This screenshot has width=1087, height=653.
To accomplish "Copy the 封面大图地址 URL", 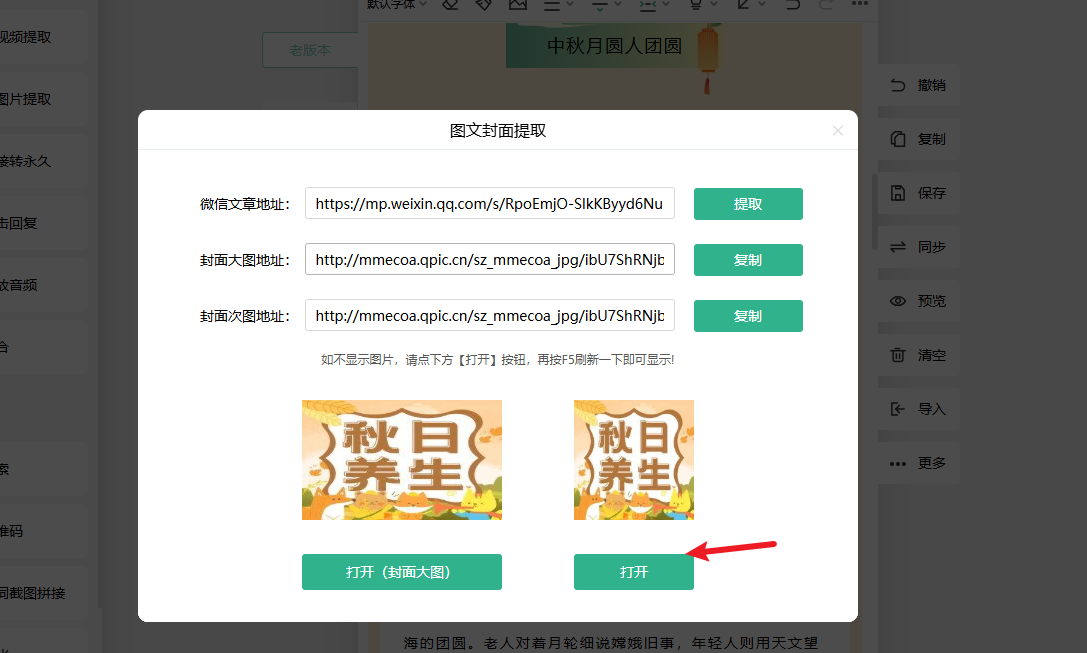I will (748, 260).
